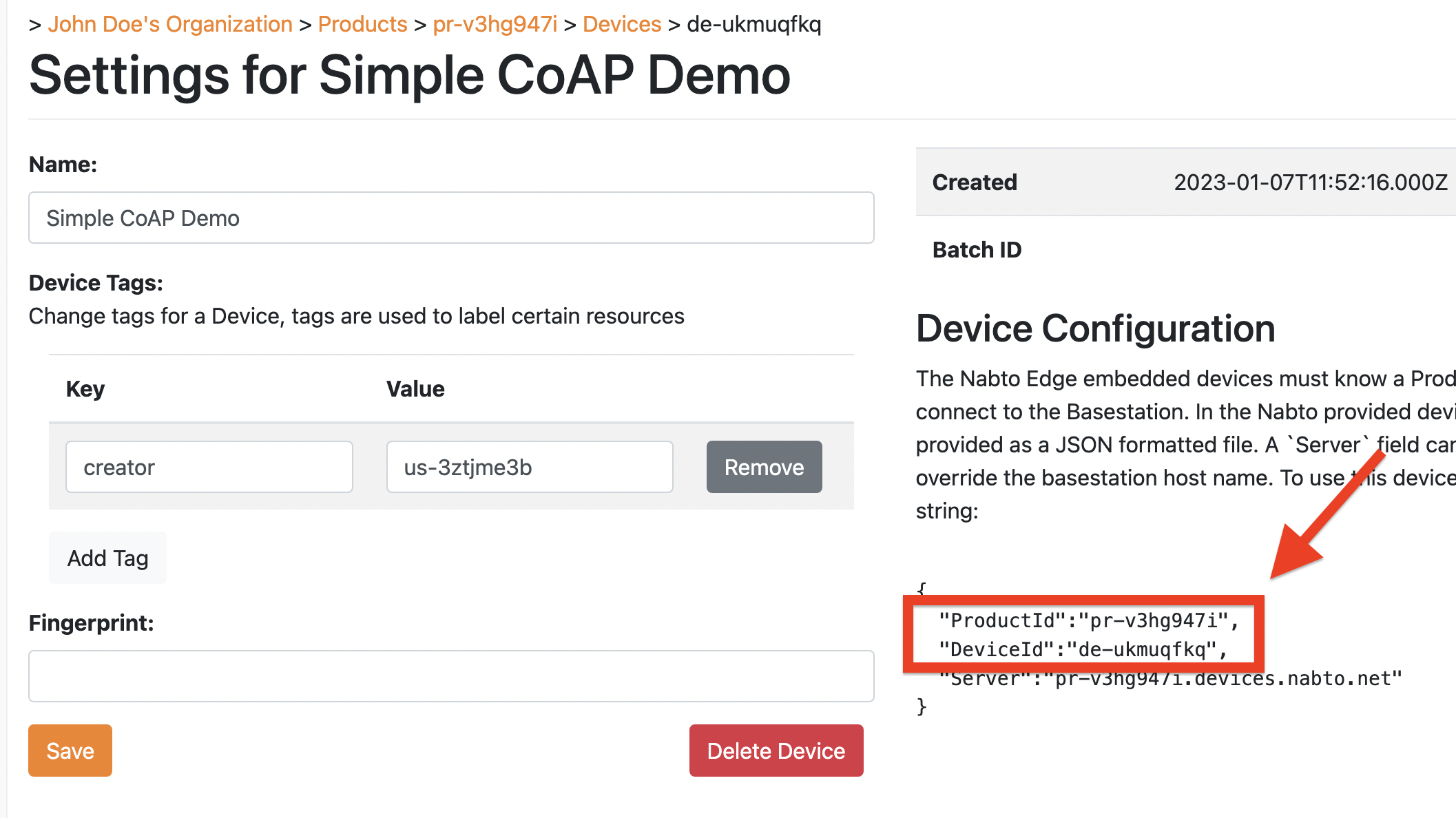The image size is (1456, 818).
Task: Open pr-v3hg947i breadcrumb link
Action: pyautogui.click(x=495, y=24)
